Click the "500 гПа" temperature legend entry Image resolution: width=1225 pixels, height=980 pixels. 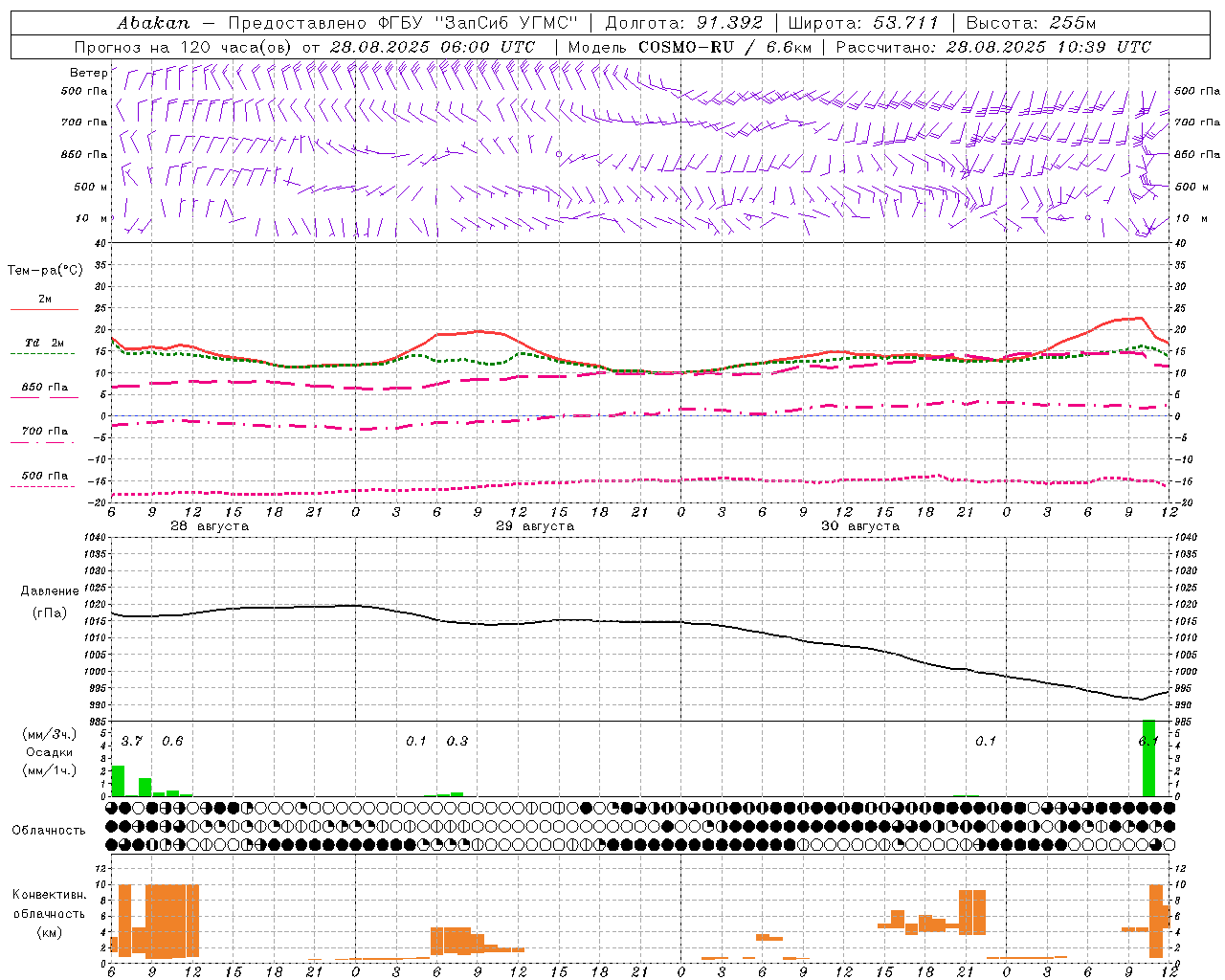click(x=45, y=476)
